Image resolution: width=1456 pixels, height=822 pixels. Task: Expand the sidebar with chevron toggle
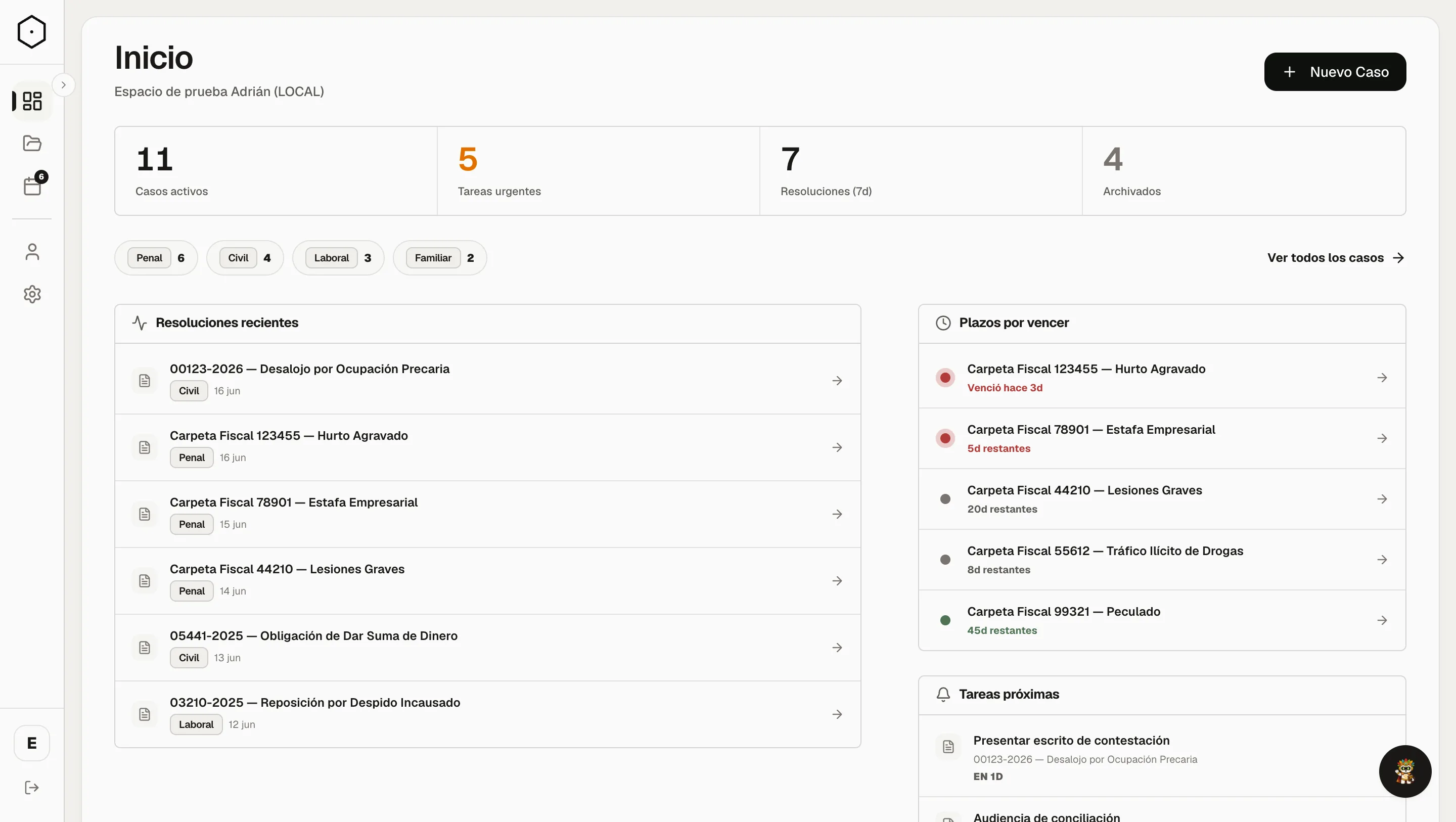[63, 85]
